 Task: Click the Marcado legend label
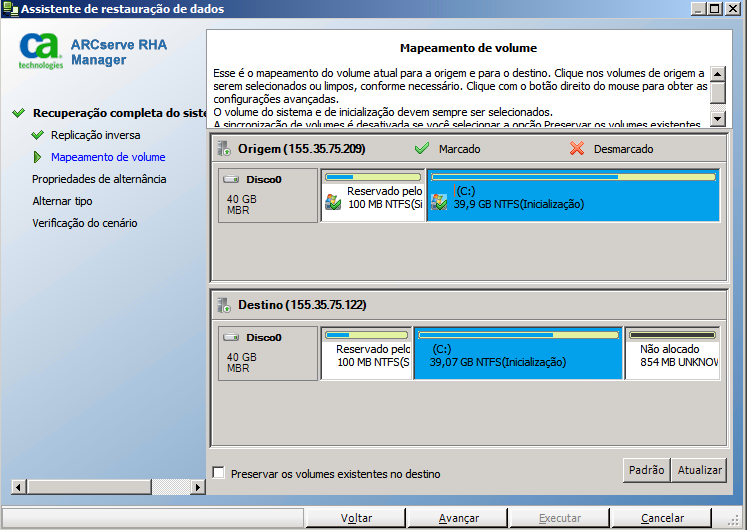tap(459, 149)
